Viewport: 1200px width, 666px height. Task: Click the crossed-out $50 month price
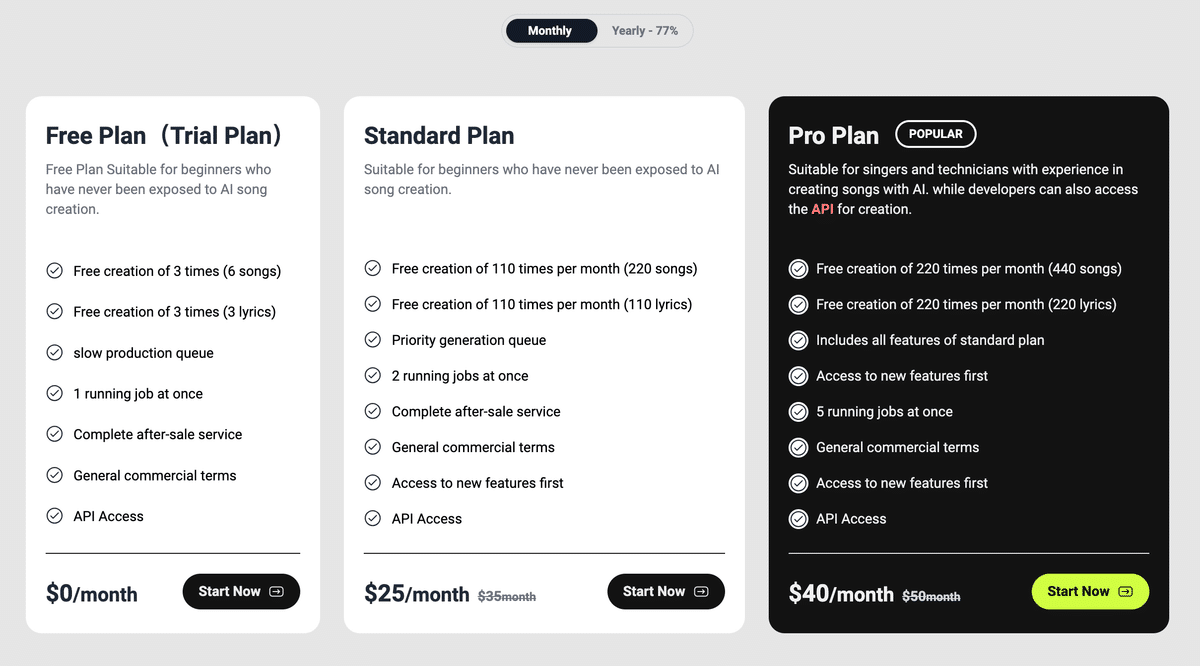[x=931, y=596]
